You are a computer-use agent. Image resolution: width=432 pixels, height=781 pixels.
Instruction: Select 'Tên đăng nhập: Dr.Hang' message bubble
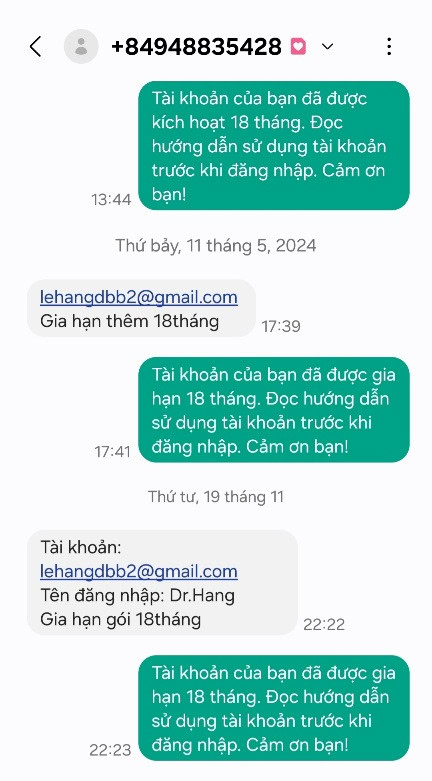coord(162,582)
